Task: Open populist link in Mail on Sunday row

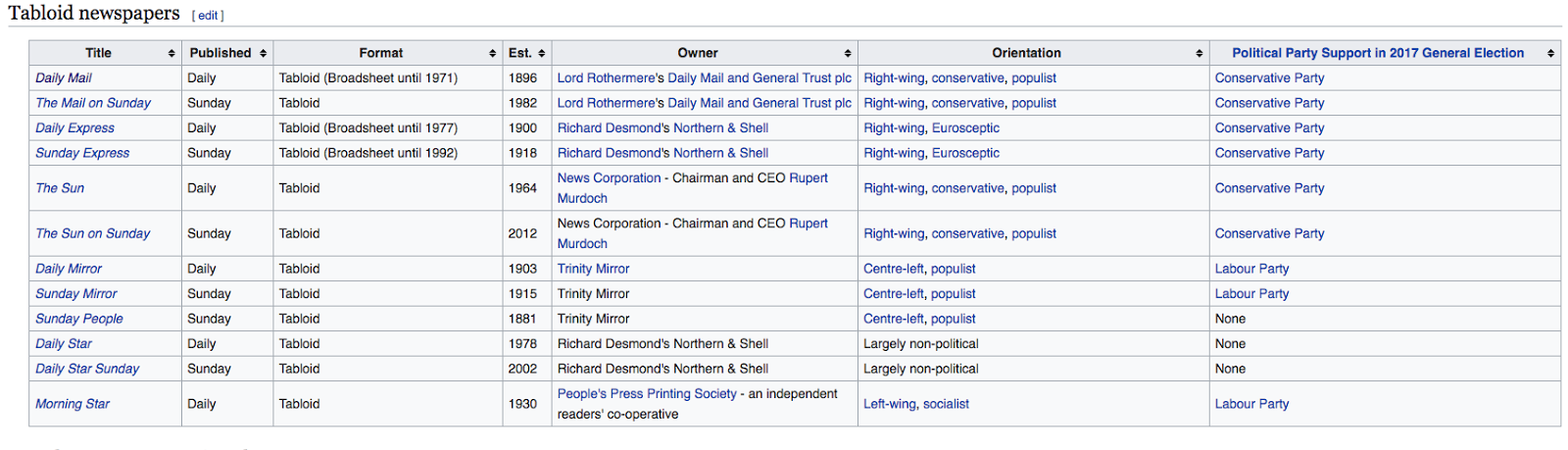Action: [x=1034, y=103]
